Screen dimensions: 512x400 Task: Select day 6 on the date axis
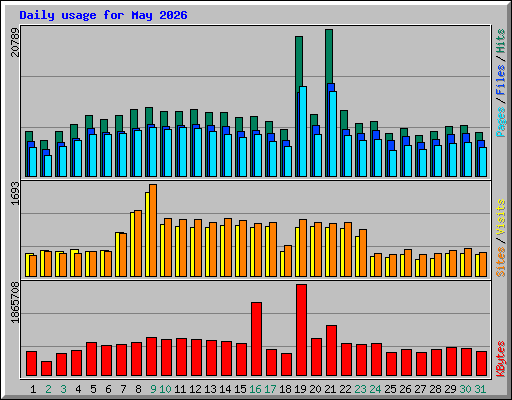coord(108,389)
